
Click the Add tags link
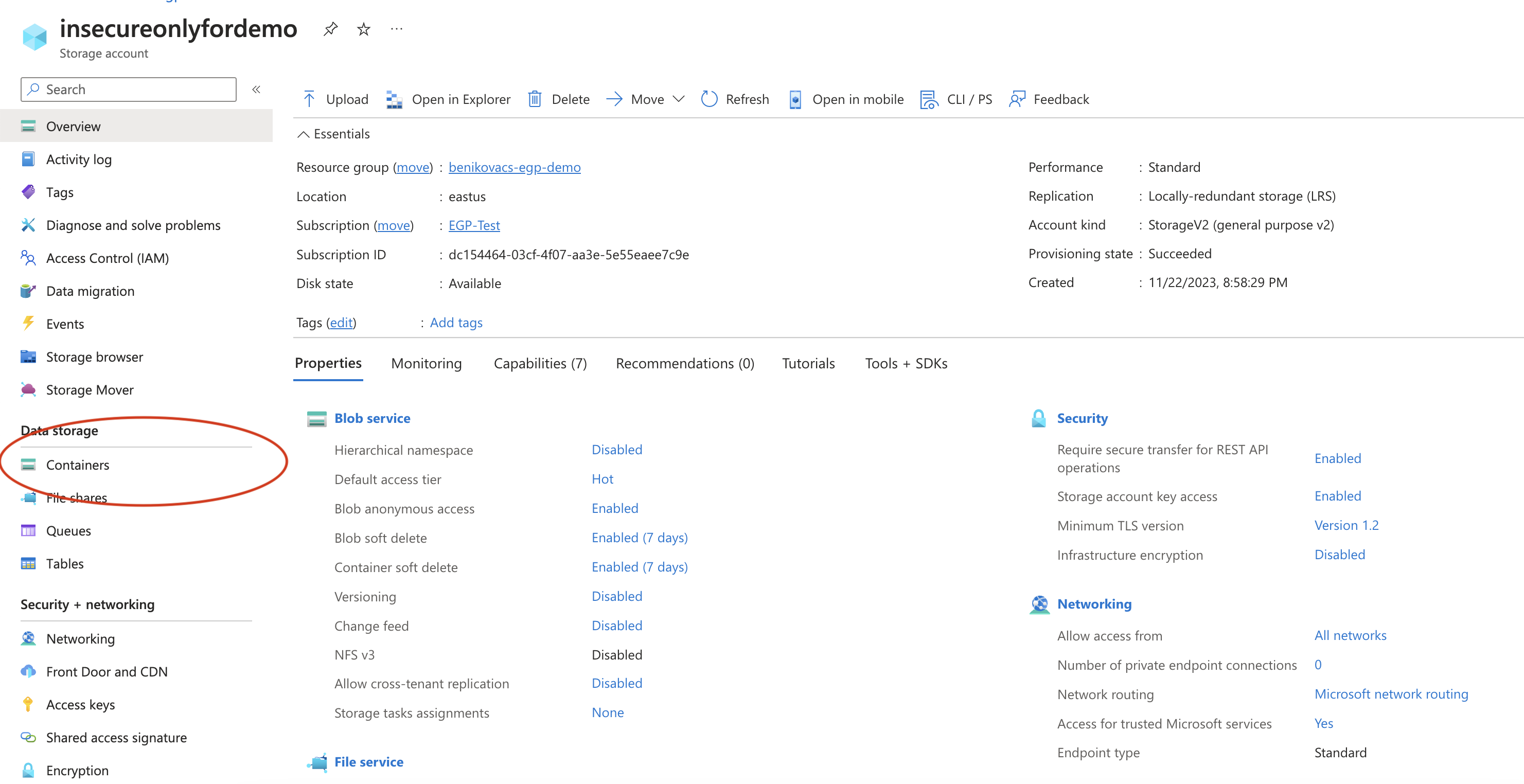tap(455, 322)
